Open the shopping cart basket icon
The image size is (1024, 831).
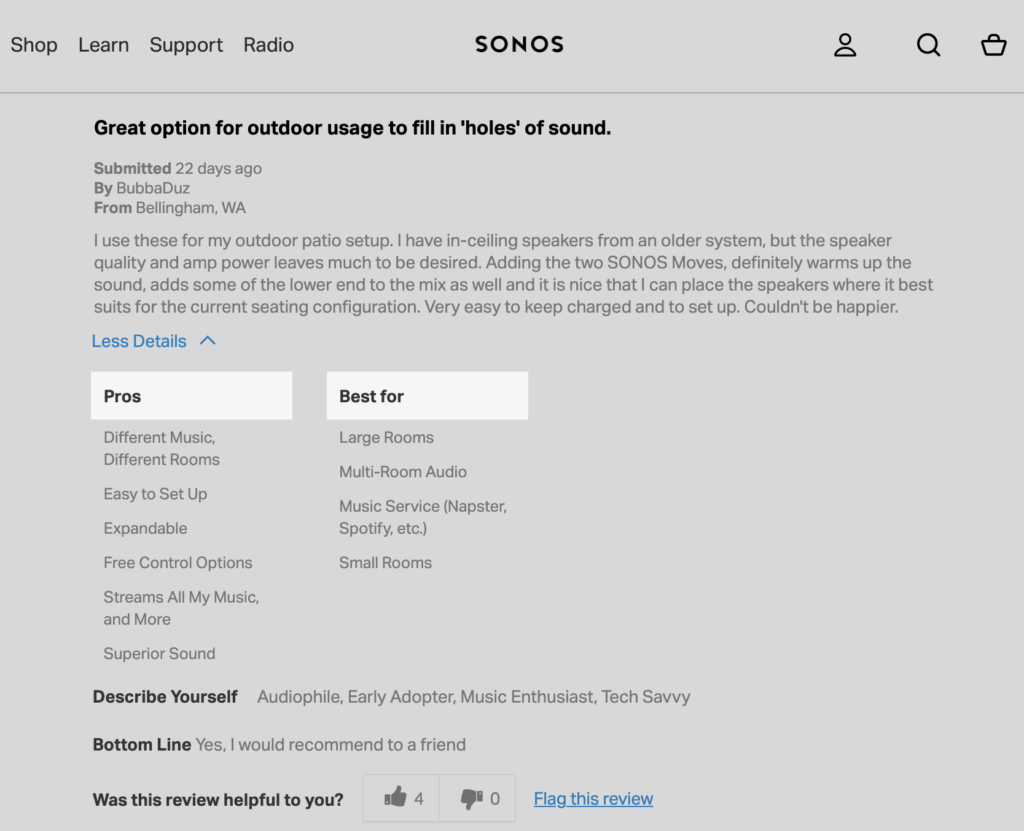[x=993, y=45]
